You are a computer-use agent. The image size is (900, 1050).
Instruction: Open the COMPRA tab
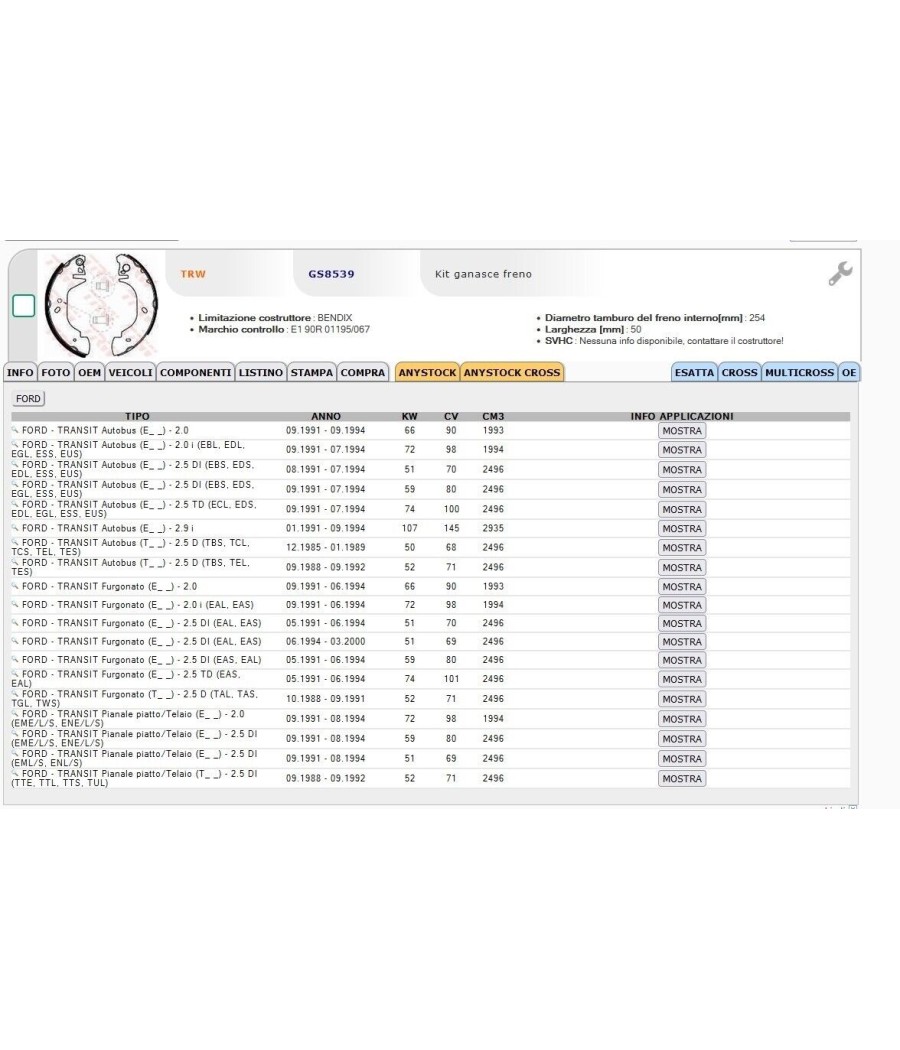tap(363, 372)
